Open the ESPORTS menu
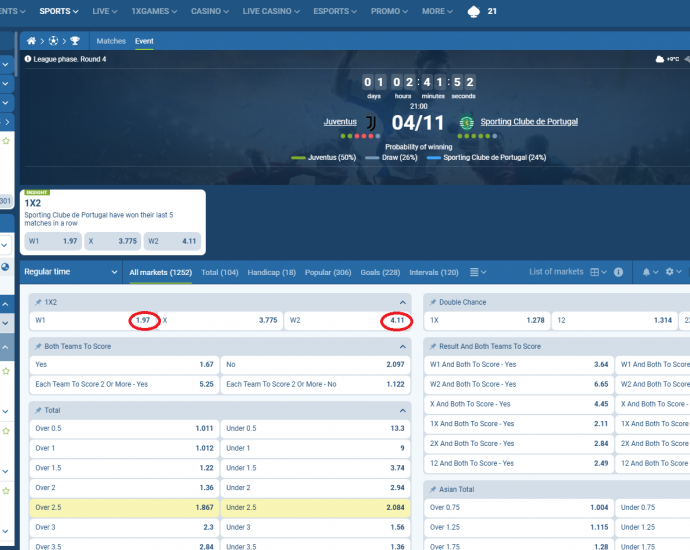 (x=335, y=11)
